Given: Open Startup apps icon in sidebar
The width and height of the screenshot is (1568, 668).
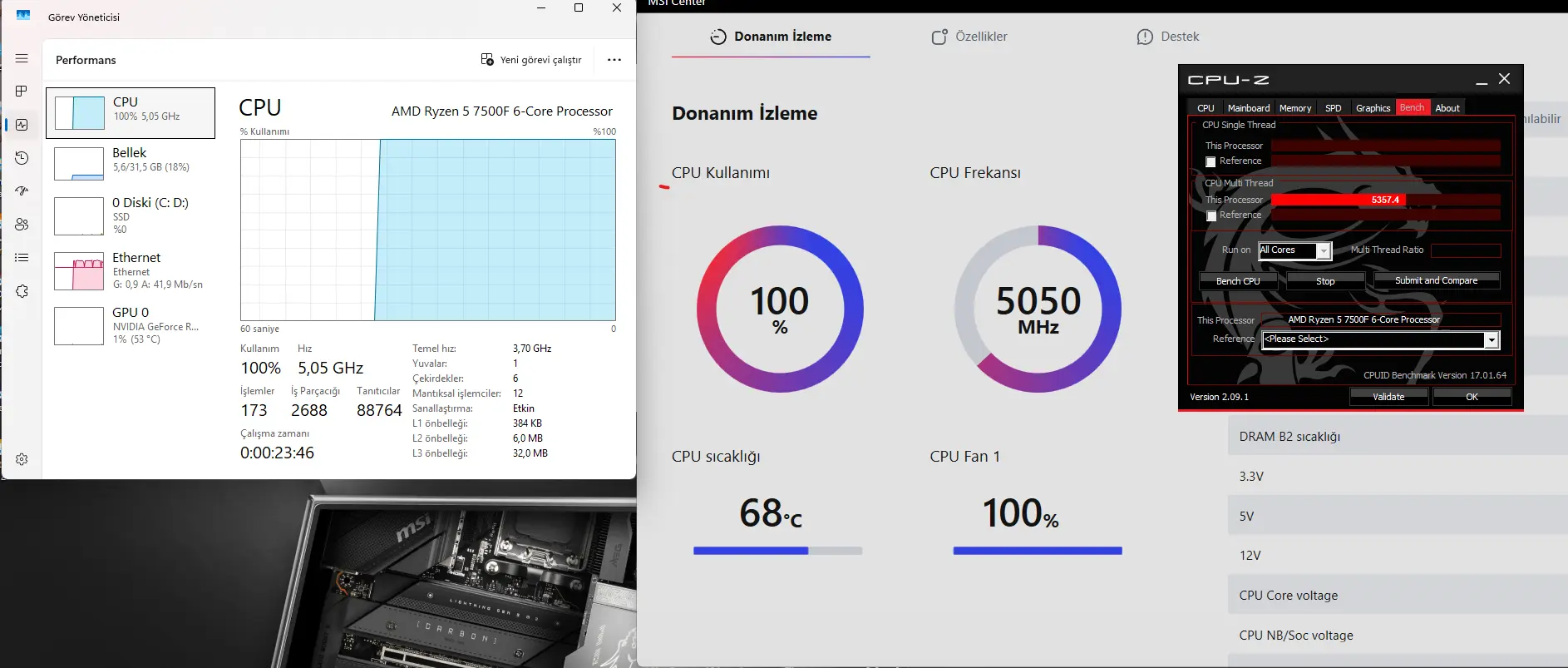Looking at the screenshot, I should pos(22,191).
